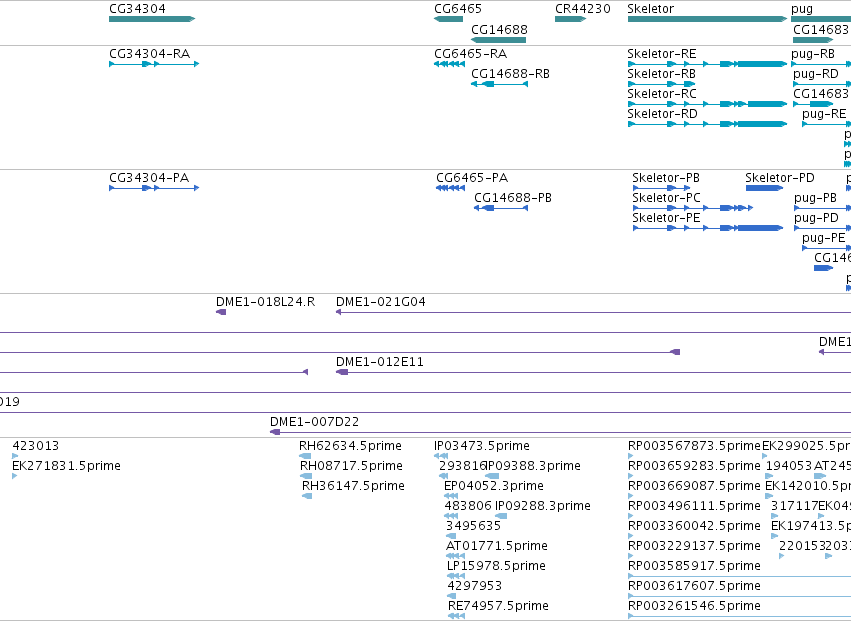This screenshot has height=621, width=851.
Task: Click the RH62634.5prime EST
Action: [305, 457]
